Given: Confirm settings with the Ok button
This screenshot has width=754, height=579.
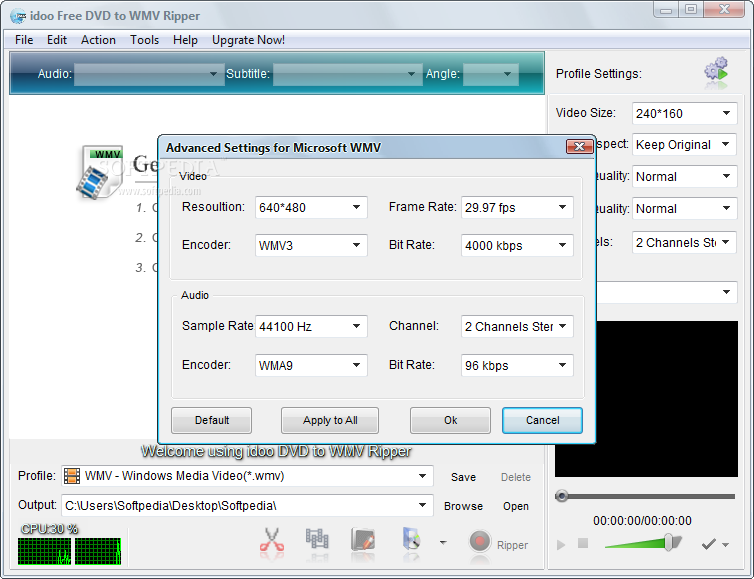Looking at the screenshot, I should click(x=450, y=420).
